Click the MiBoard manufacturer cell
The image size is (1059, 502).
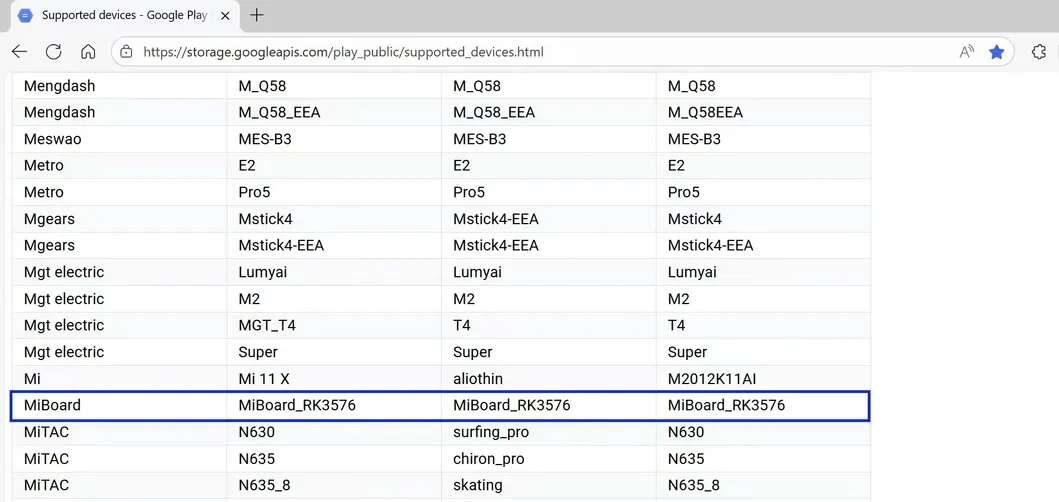click(x=52, y=405)
